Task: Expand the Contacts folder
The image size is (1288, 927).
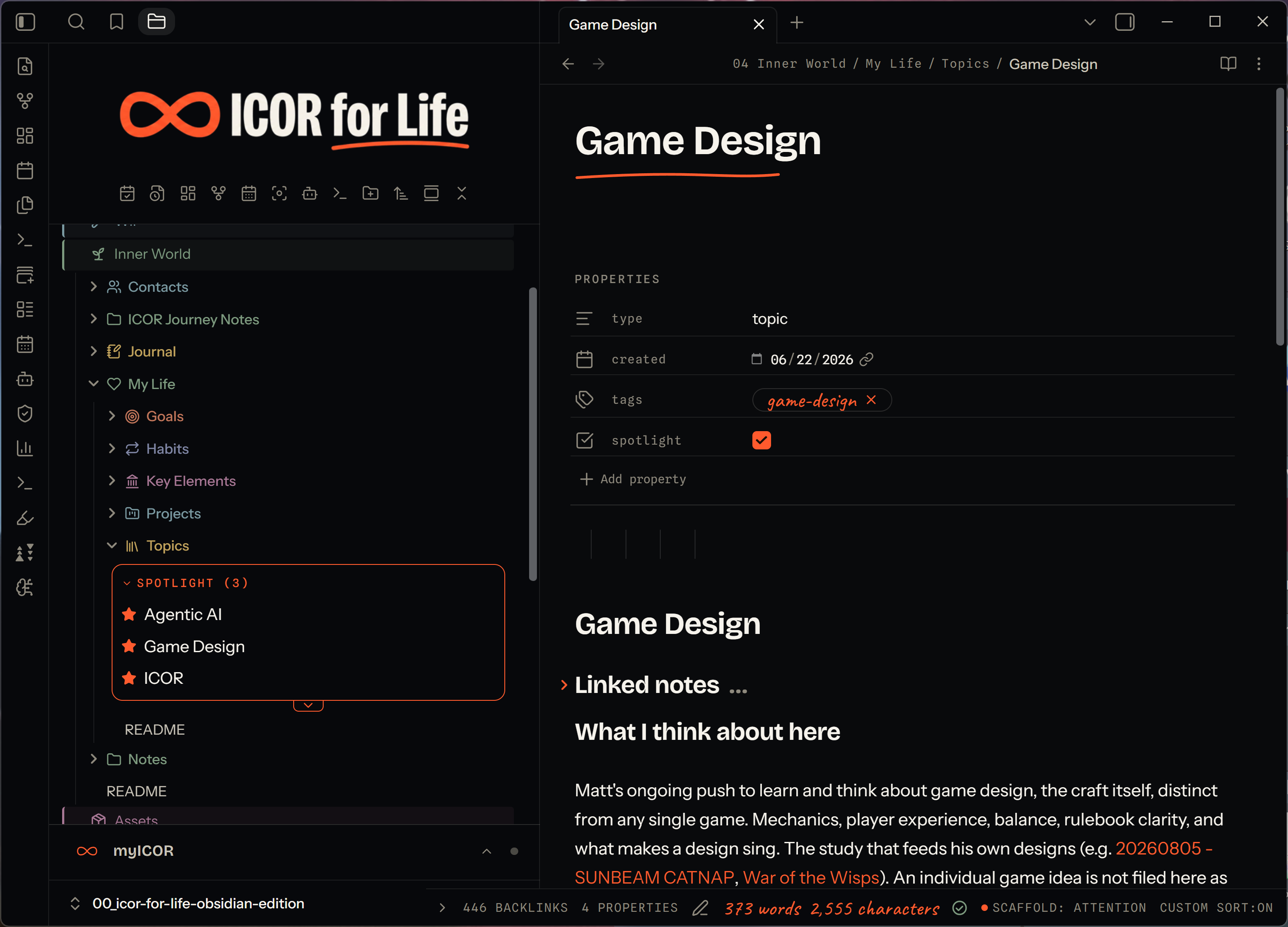Action: (93, 287)
